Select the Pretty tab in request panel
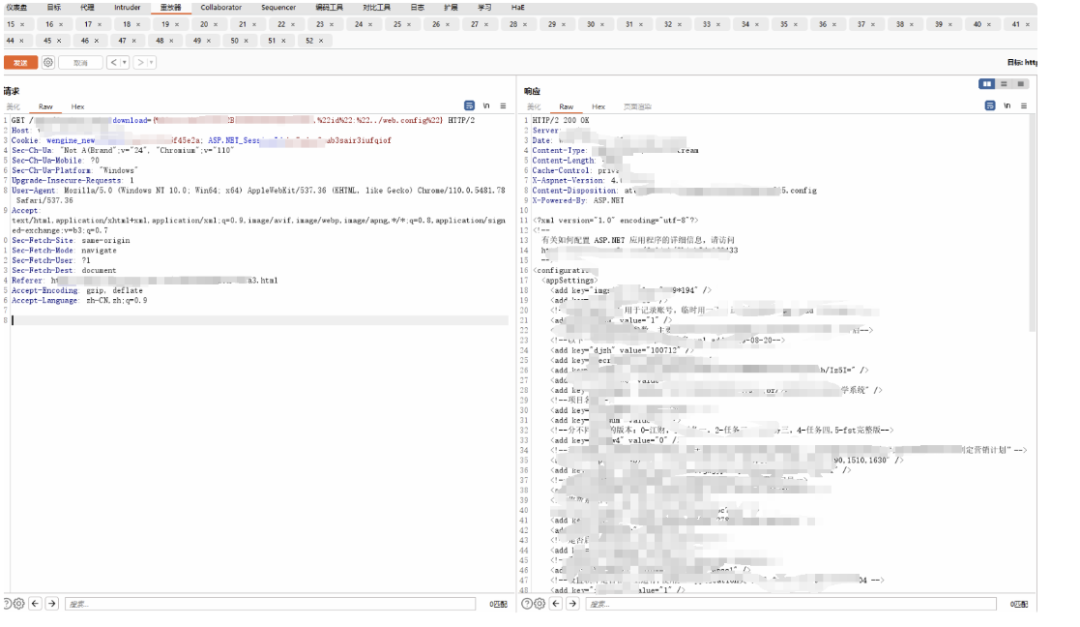Image resolution: width=1080 pixels, height=627 pixels. click(x=14, y=107)
